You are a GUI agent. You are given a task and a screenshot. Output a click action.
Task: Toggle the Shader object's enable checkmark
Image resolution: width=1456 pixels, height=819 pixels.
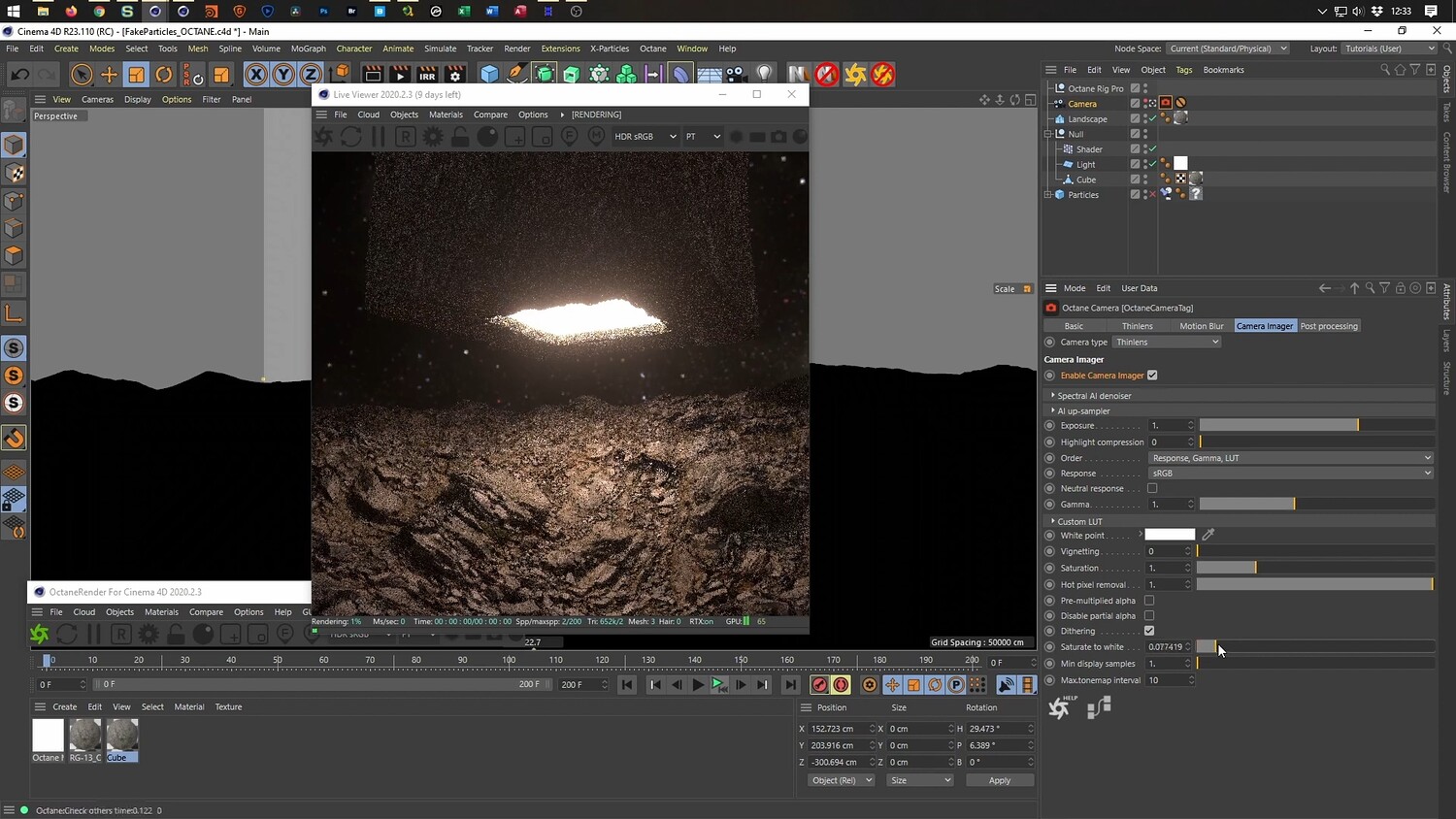tap(1152, 149)
